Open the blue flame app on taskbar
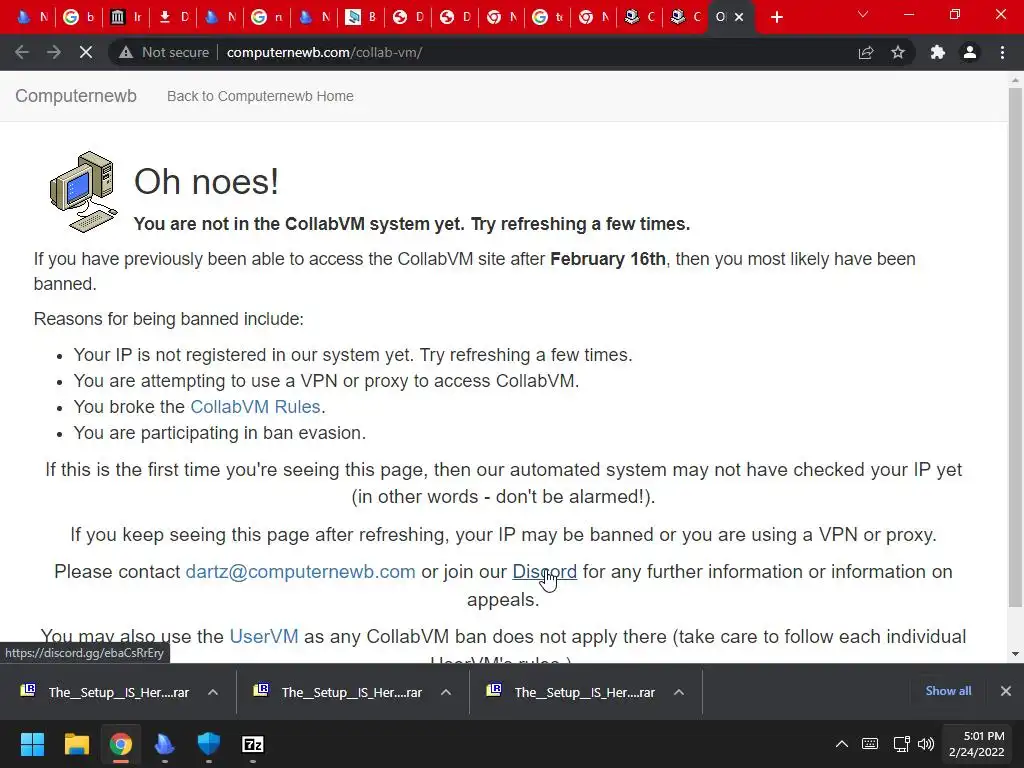 [165, 744]
